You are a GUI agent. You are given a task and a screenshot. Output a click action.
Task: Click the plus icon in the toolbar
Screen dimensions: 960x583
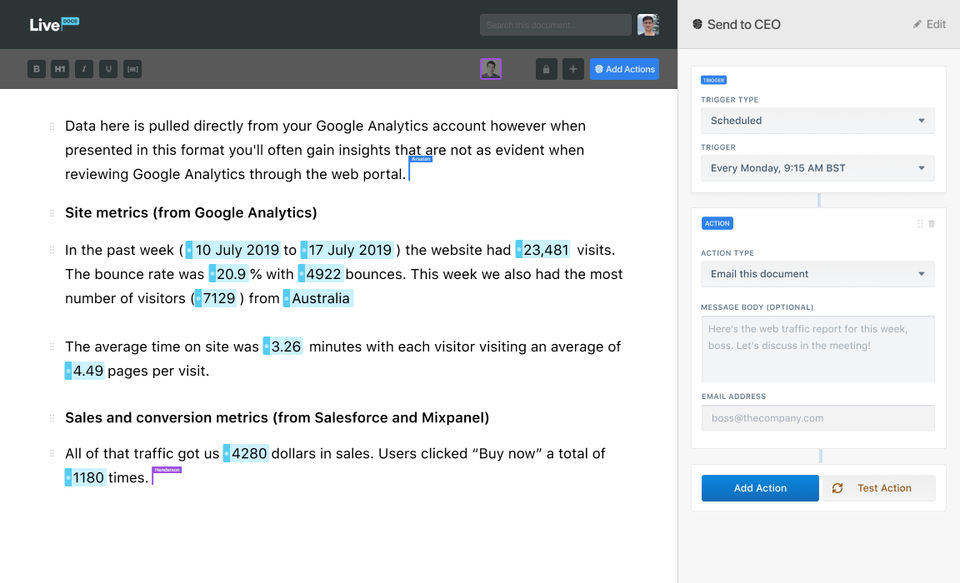573,69
